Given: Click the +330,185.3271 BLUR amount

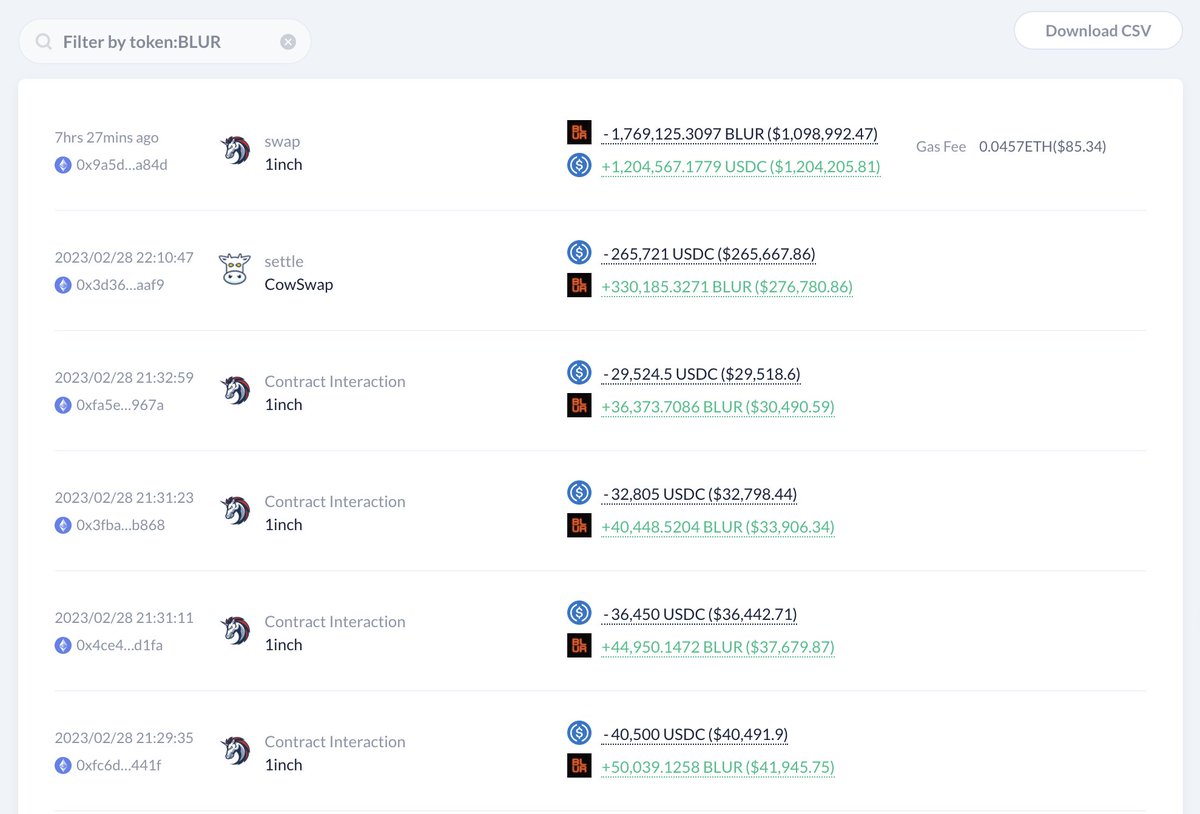Looking at the screenshot, I should pos(727,287).
